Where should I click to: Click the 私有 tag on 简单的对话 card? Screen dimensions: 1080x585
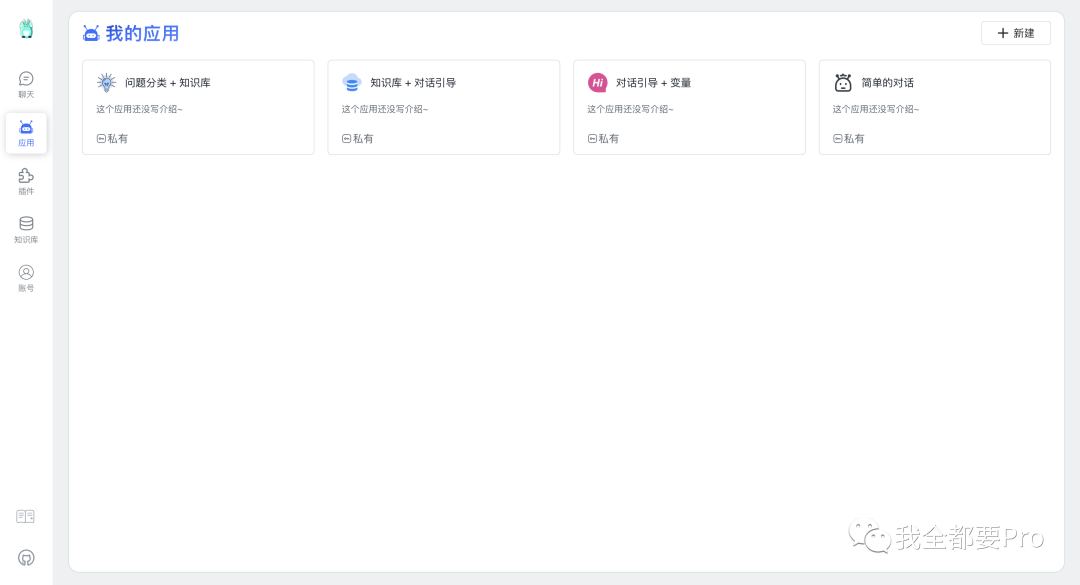click(x=849, y=138)
